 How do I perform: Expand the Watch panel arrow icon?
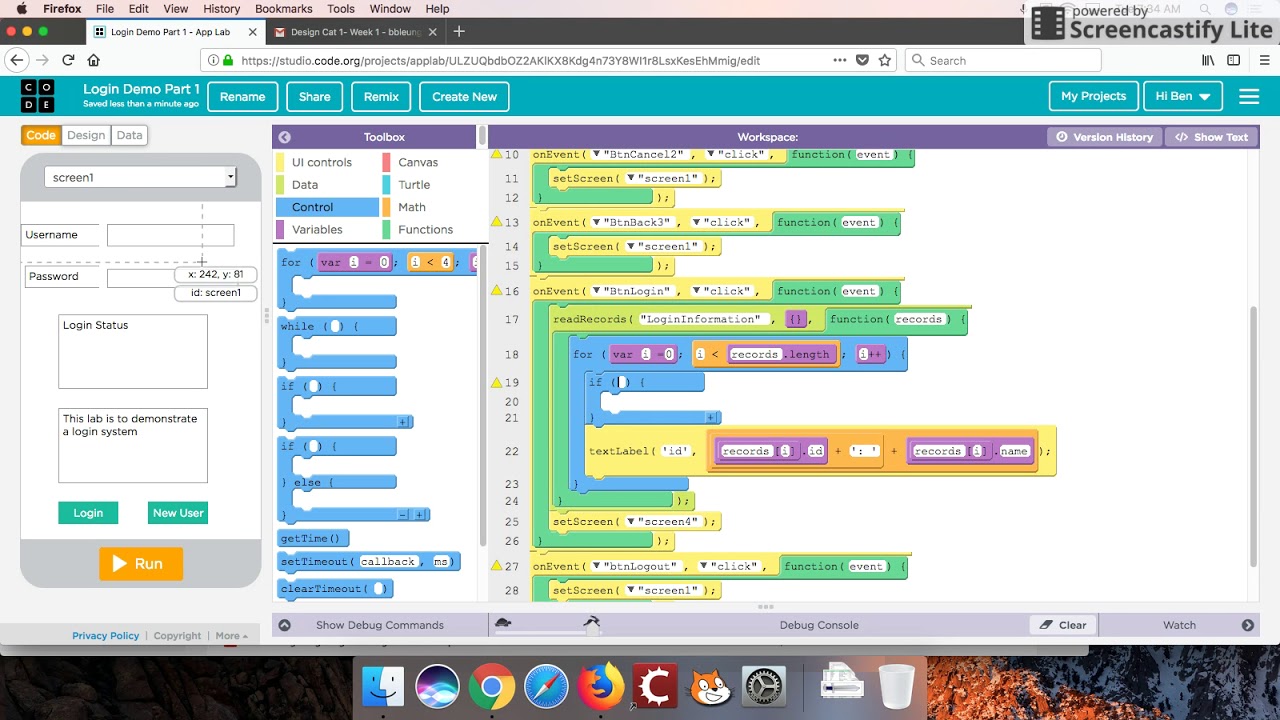[1248, 625]
